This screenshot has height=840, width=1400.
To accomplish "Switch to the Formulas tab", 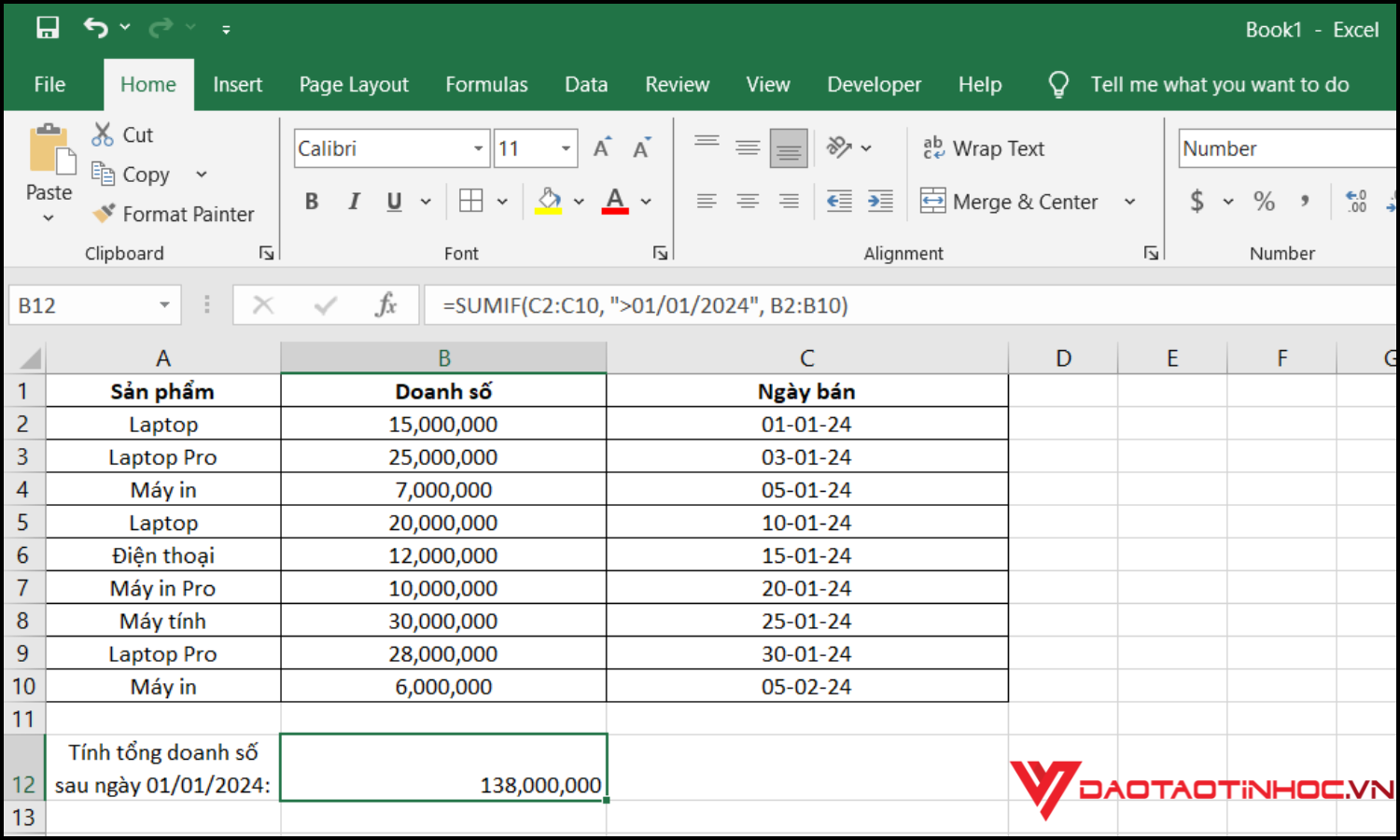I will (486, 85).
